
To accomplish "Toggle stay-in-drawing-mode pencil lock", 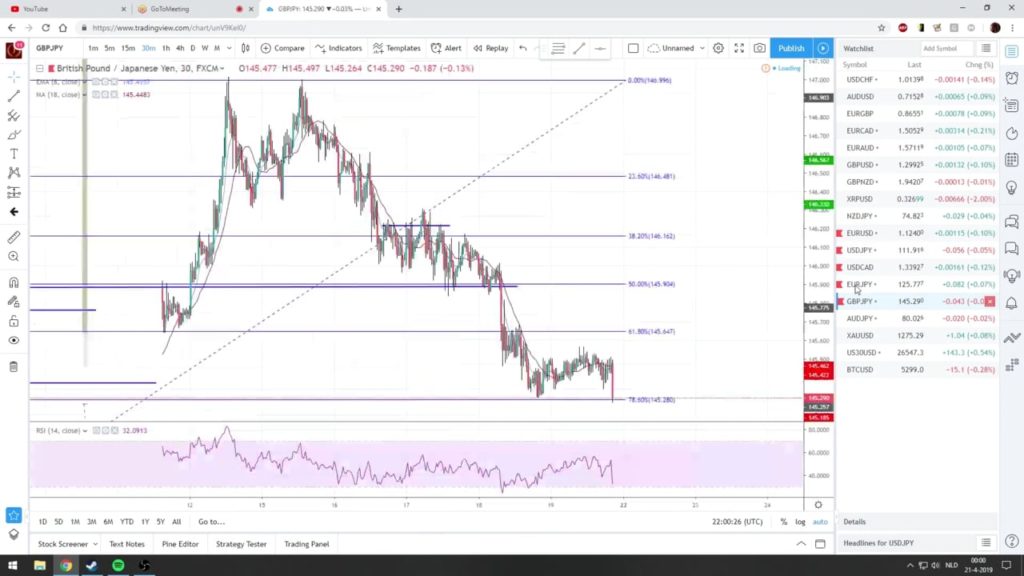I will 14,302.
